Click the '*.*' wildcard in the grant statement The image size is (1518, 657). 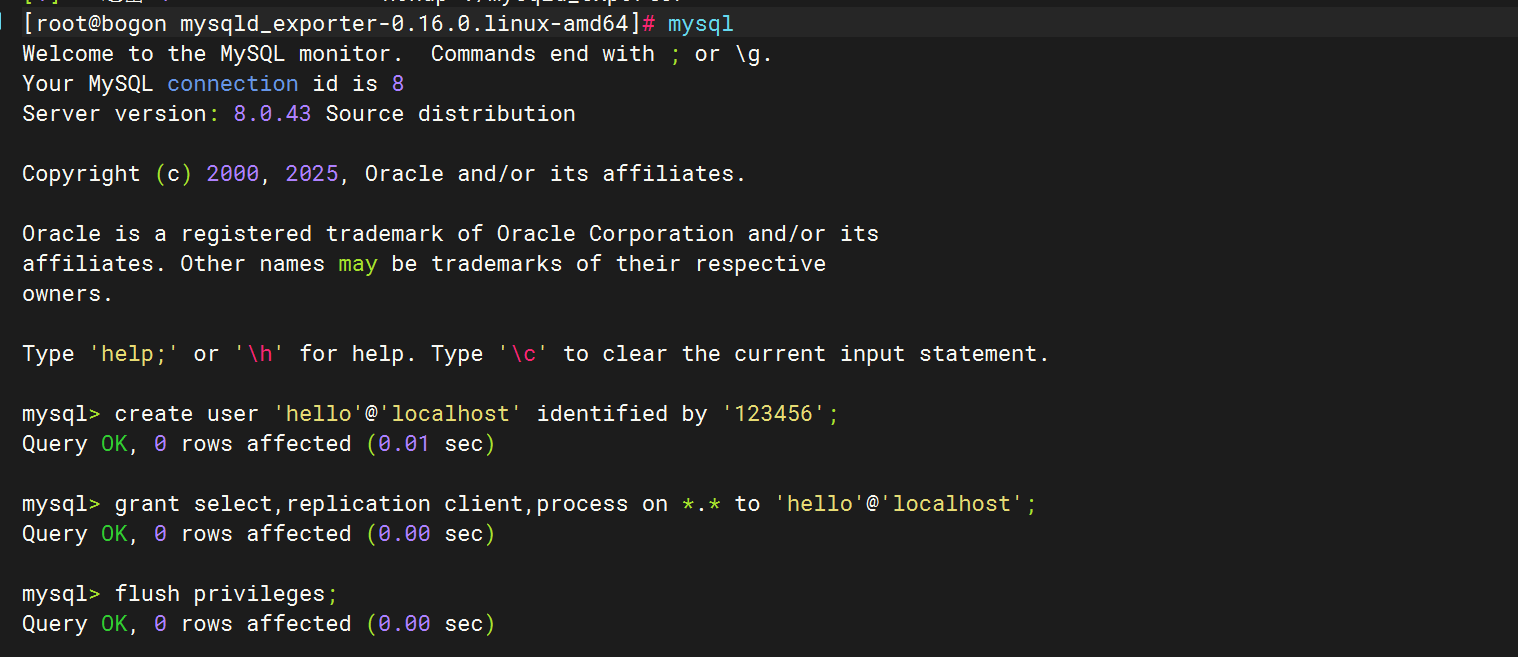click(701, 504)
